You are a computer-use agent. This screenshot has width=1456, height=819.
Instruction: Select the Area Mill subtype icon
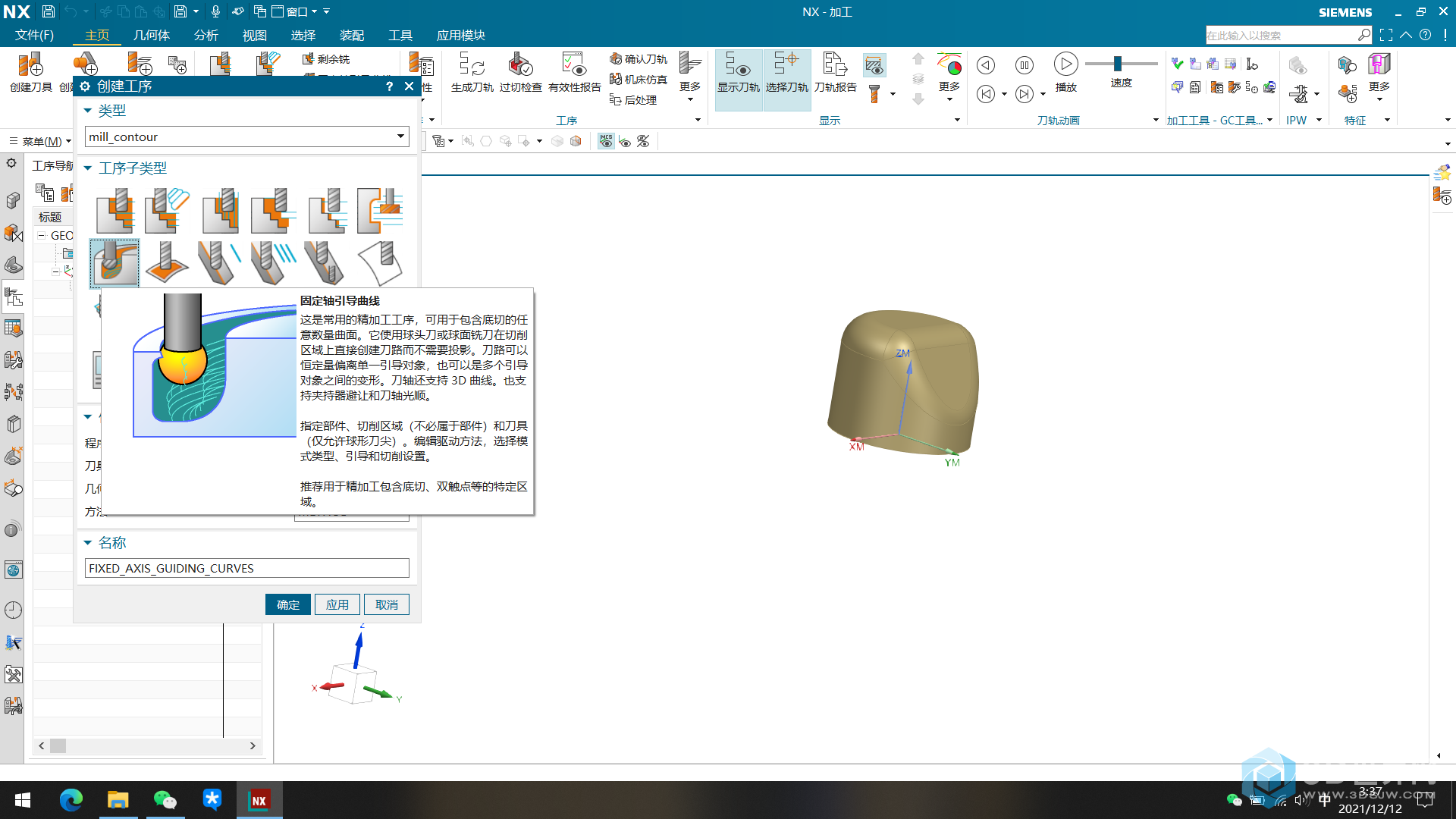click(x=168, y=263)
